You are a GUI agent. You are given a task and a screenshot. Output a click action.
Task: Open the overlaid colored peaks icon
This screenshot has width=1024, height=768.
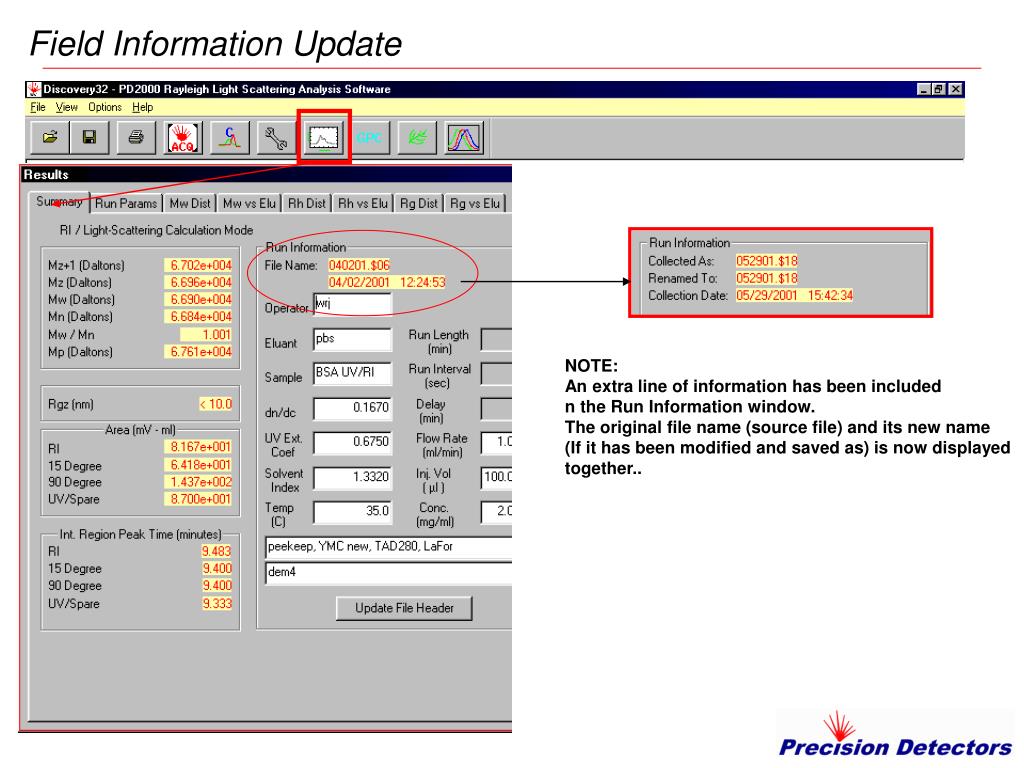(464, 138)
